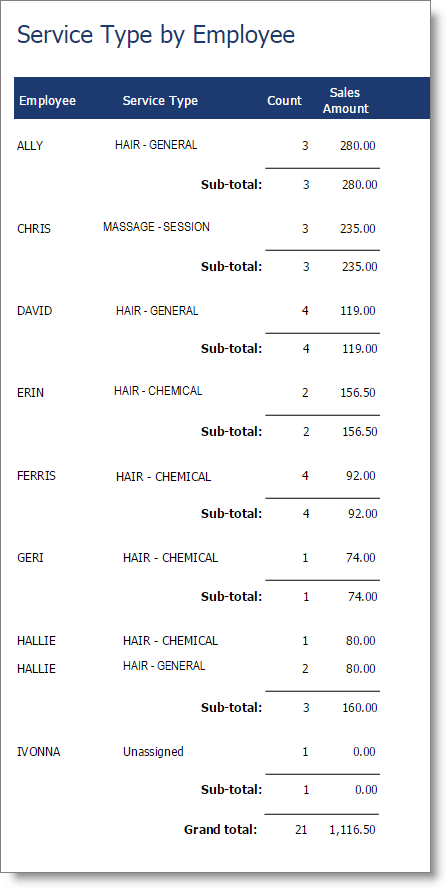
Task: Click the Grand total label
Action: pos(221,830)
